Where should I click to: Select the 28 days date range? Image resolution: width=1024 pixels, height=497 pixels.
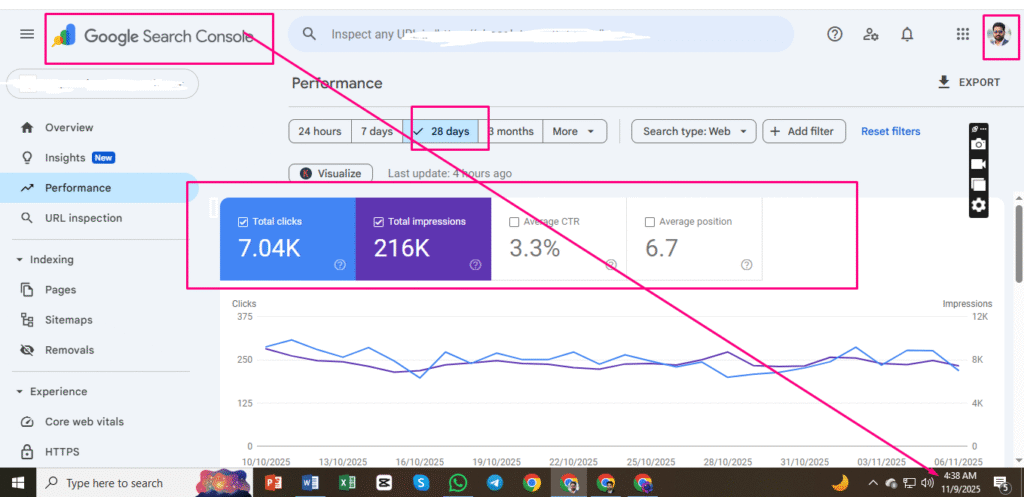(441, 131)
